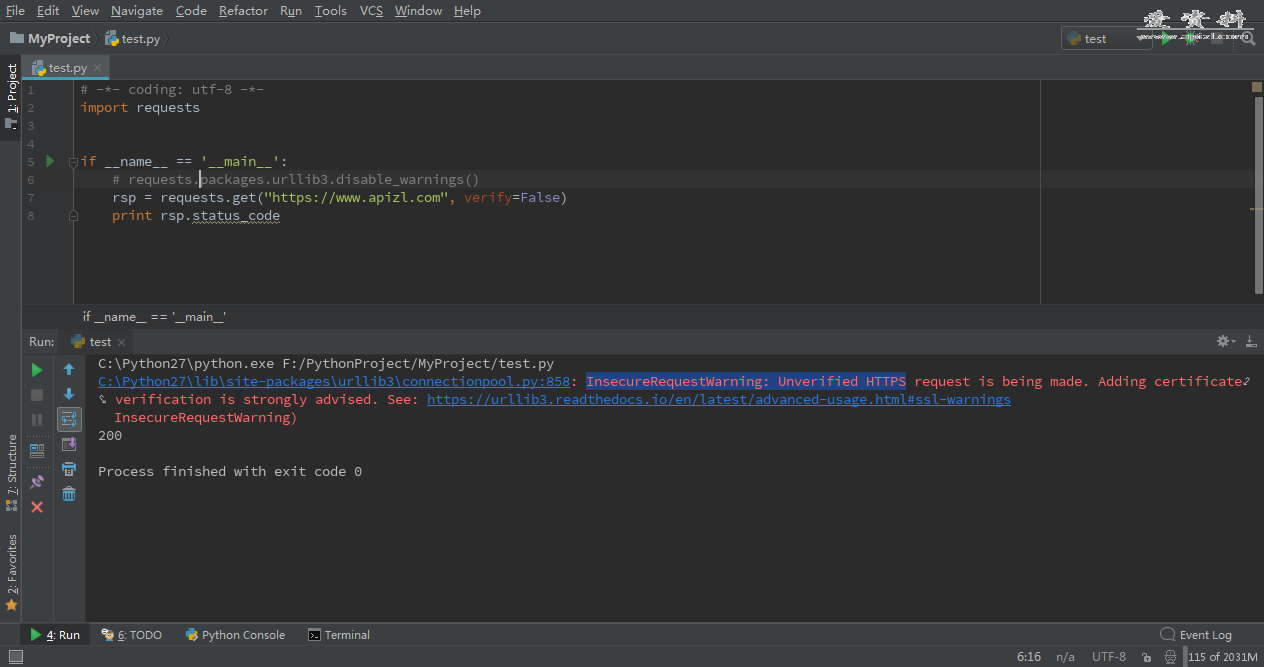Toggle soft-wrap in console output
The image size is (1264, 667).
point(69,419)
